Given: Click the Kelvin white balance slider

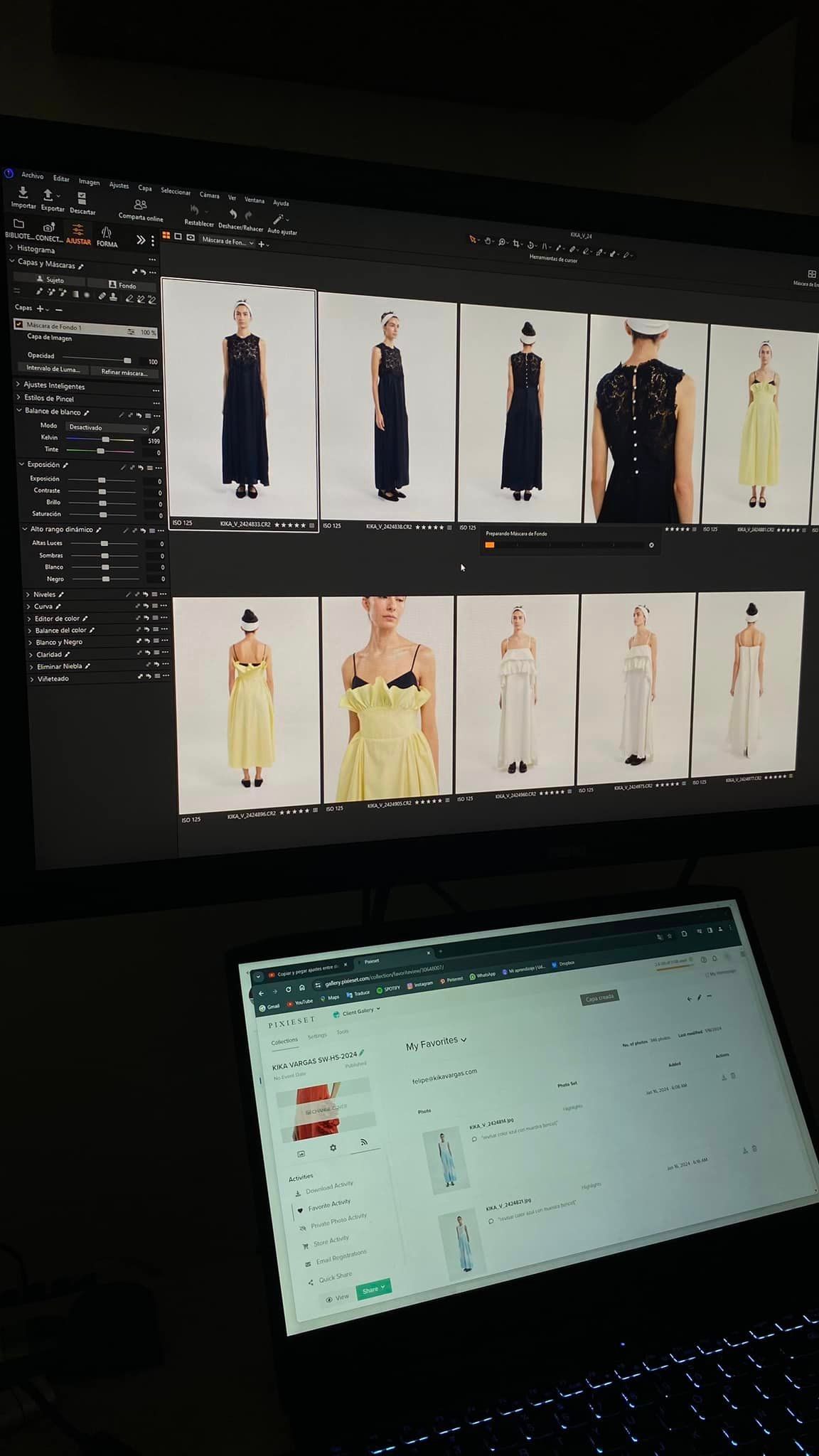Looking at the screenshot, I should tap(100, 439).
